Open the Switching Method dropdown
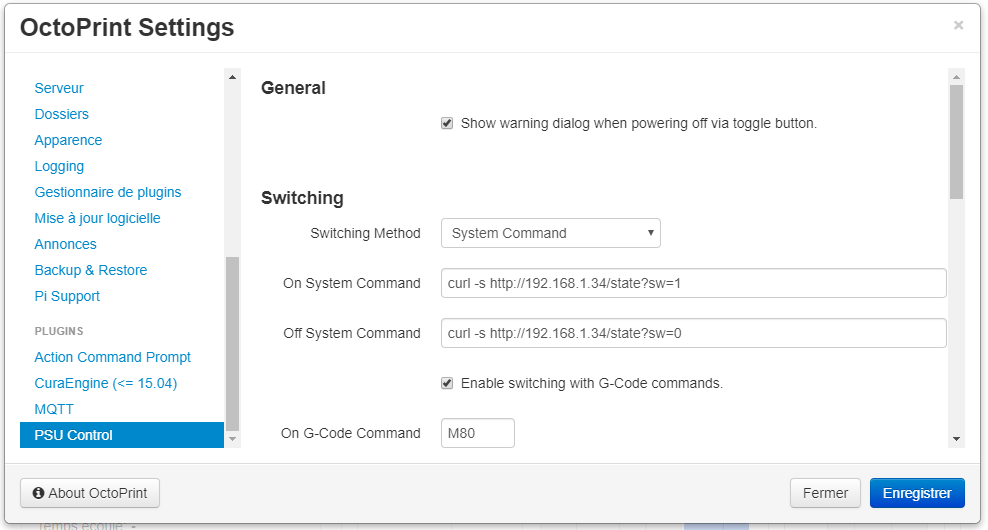This screenshot has height=530, width=988. [x=550, y=233]
